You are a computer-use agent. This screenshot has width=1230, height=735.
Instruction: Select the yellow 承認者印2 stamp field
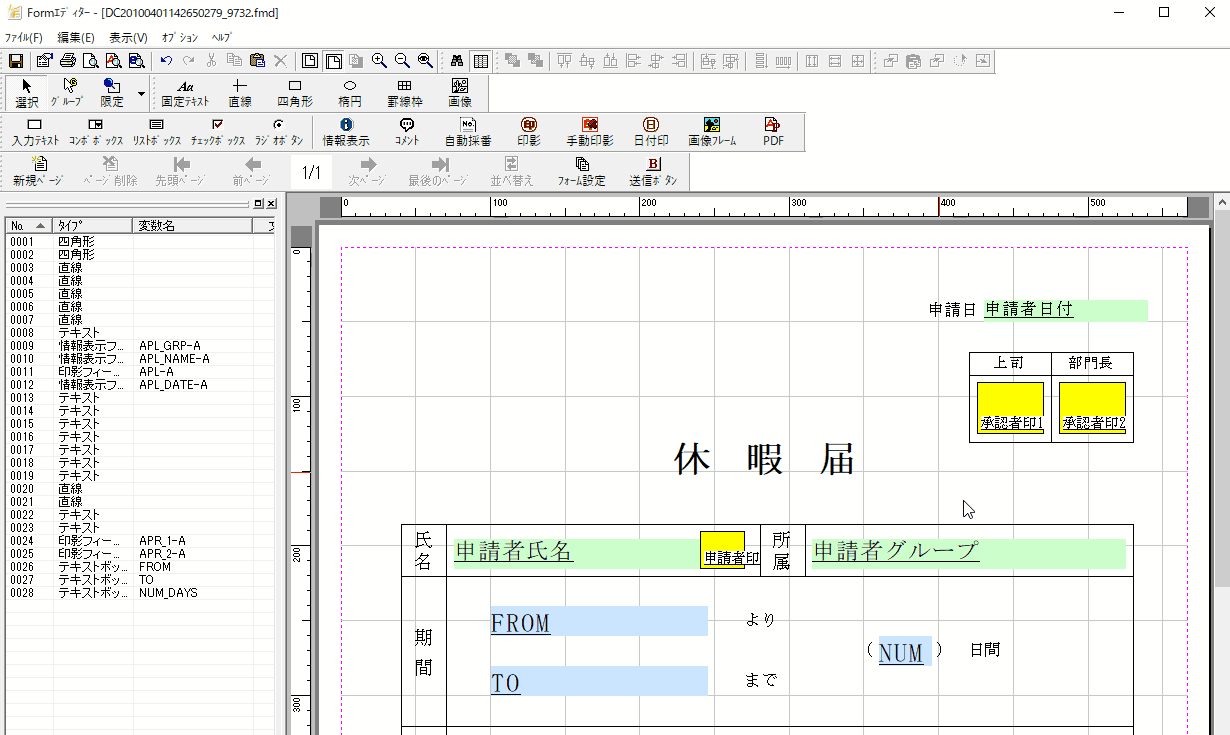[x=1093, y=408]
